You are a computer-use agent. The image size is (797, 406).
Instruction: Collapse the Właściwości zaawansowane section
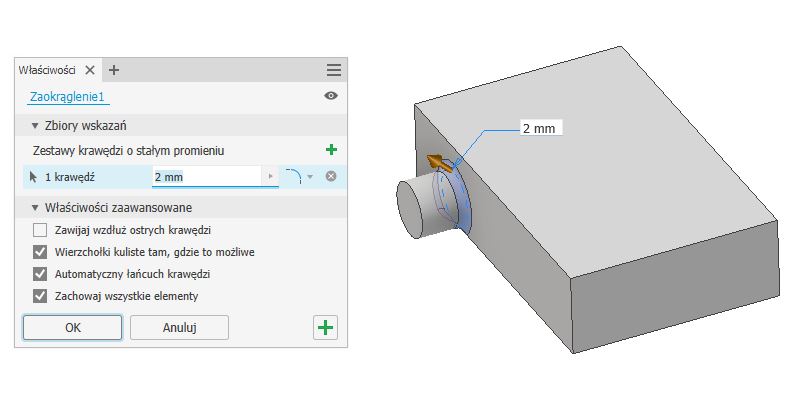tap(35, 208)
